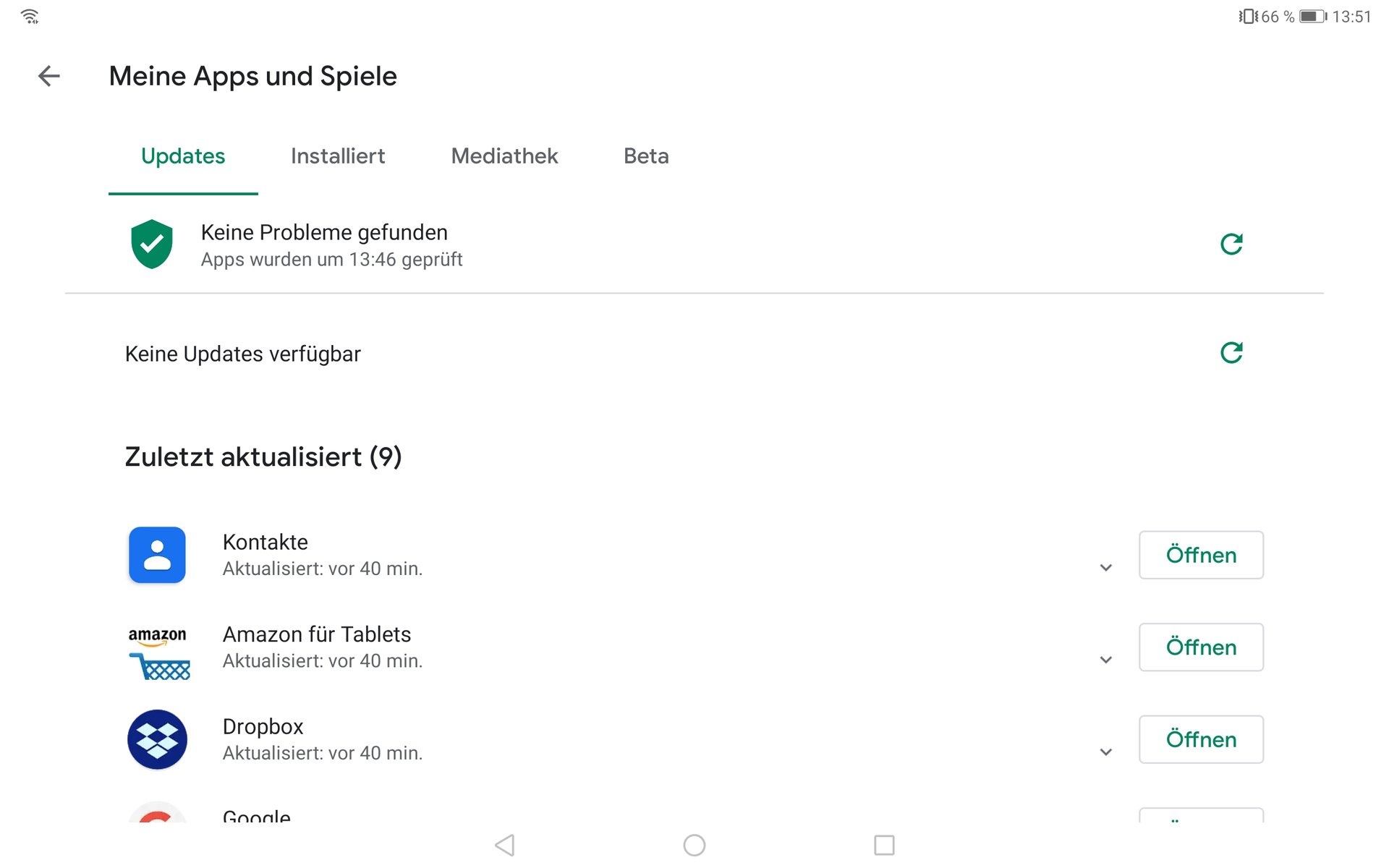Expand the Amazon für Tablets details chevron
Viewport: 1389px width, 868px height.
(1105, 660)
